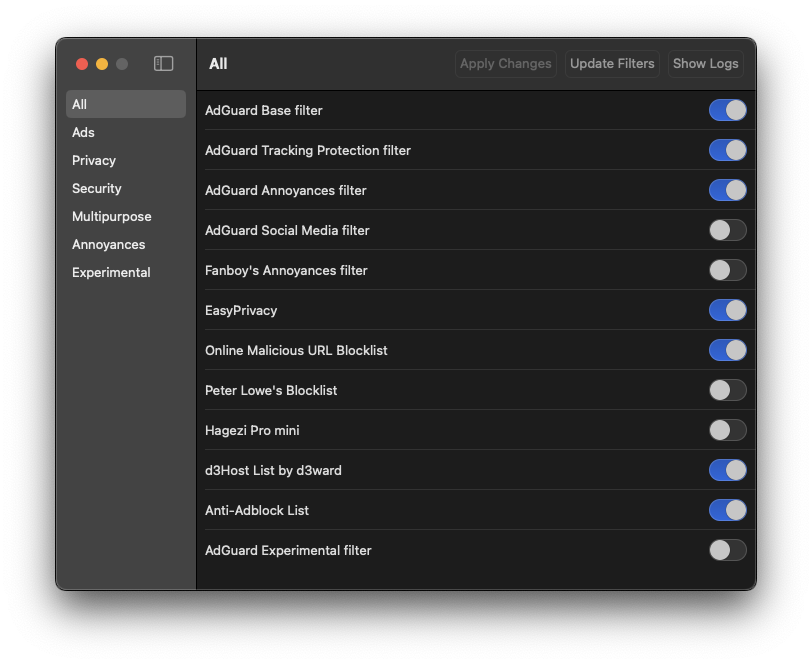Open Show Logs
812x664 pixels.
click(x=705, y=64)
